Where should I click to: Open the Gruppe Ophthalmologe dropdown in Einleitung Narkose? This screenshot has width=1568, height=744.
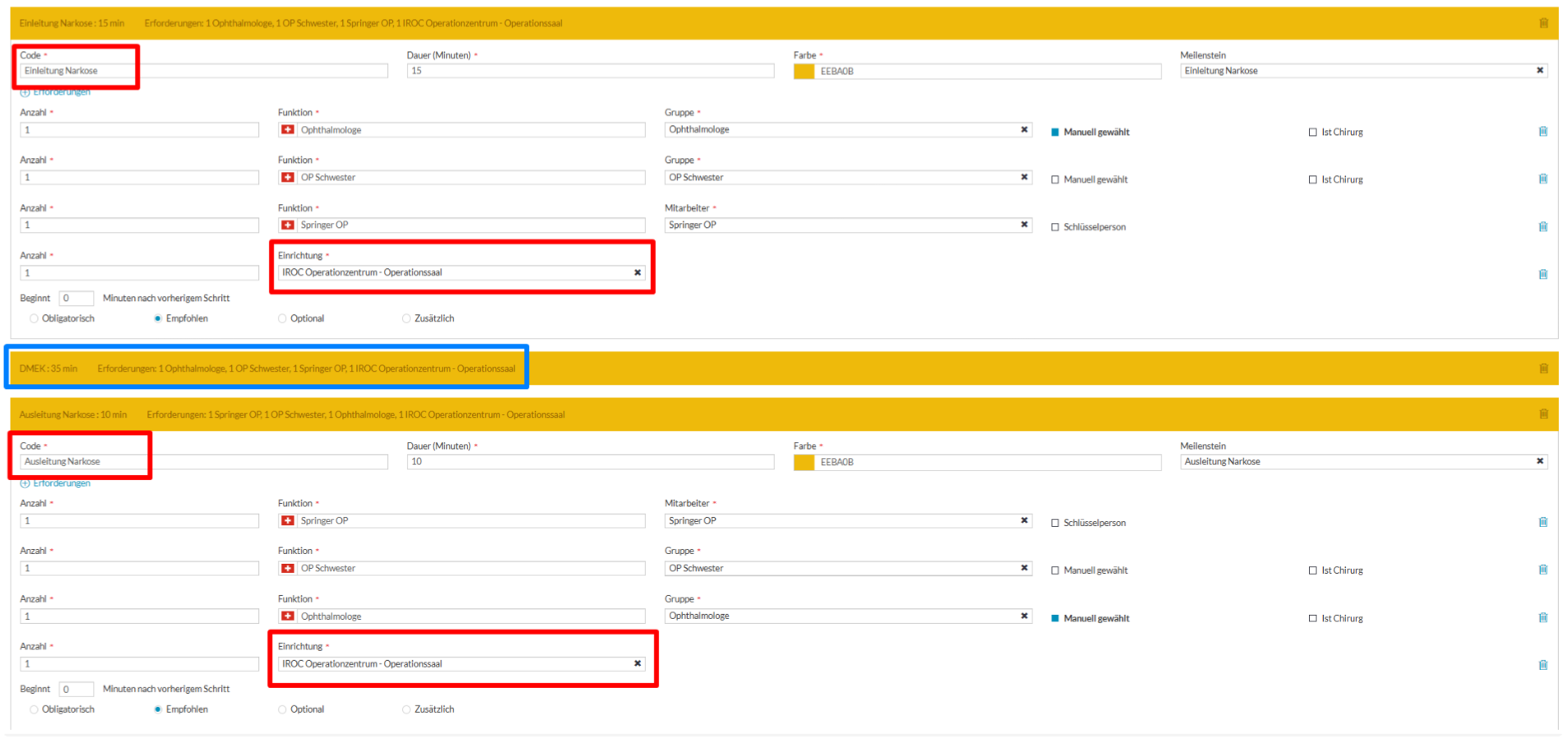(839, 130)
